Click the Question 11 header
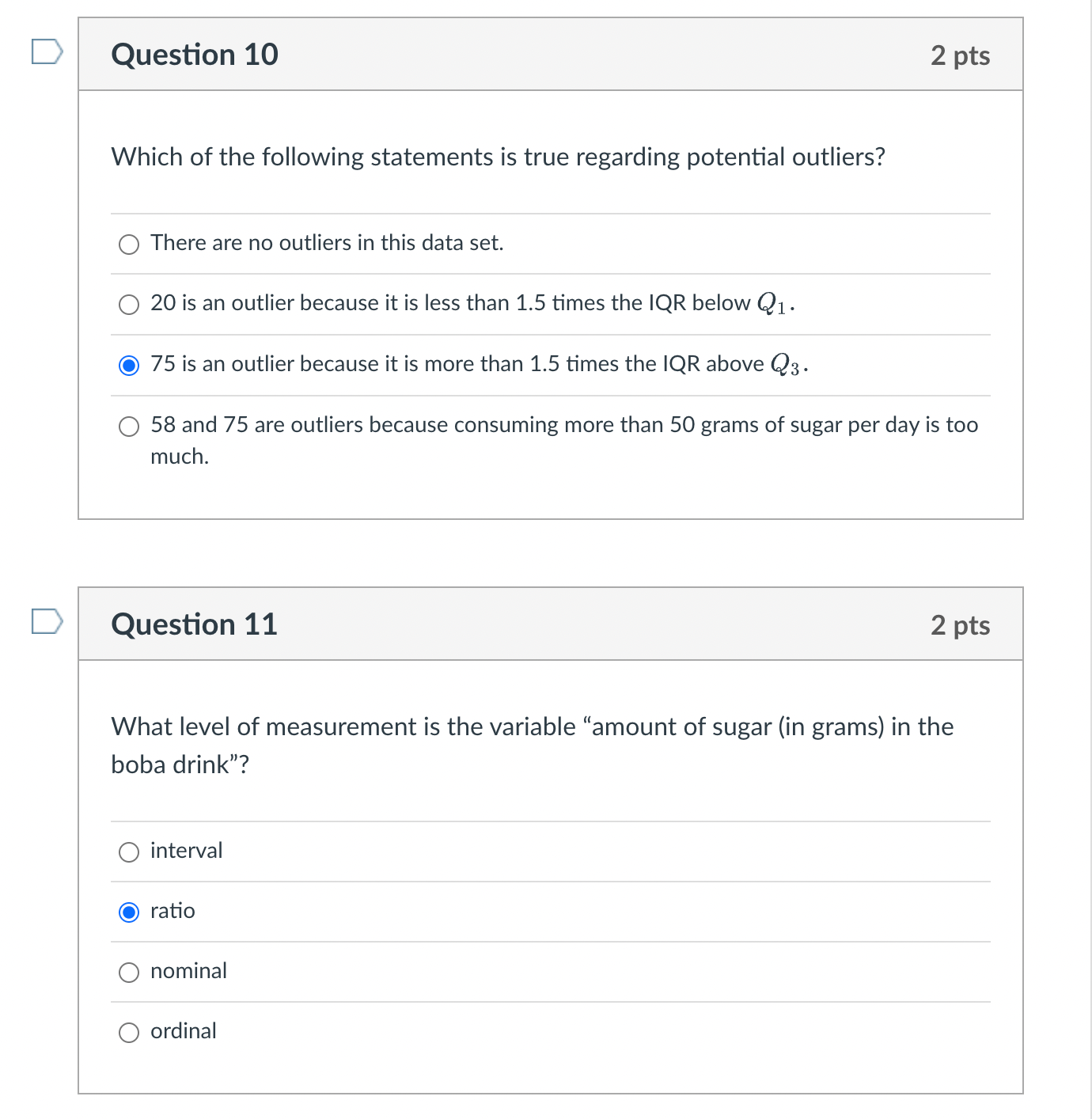The image size is (1092, 1119). [194, 624]
